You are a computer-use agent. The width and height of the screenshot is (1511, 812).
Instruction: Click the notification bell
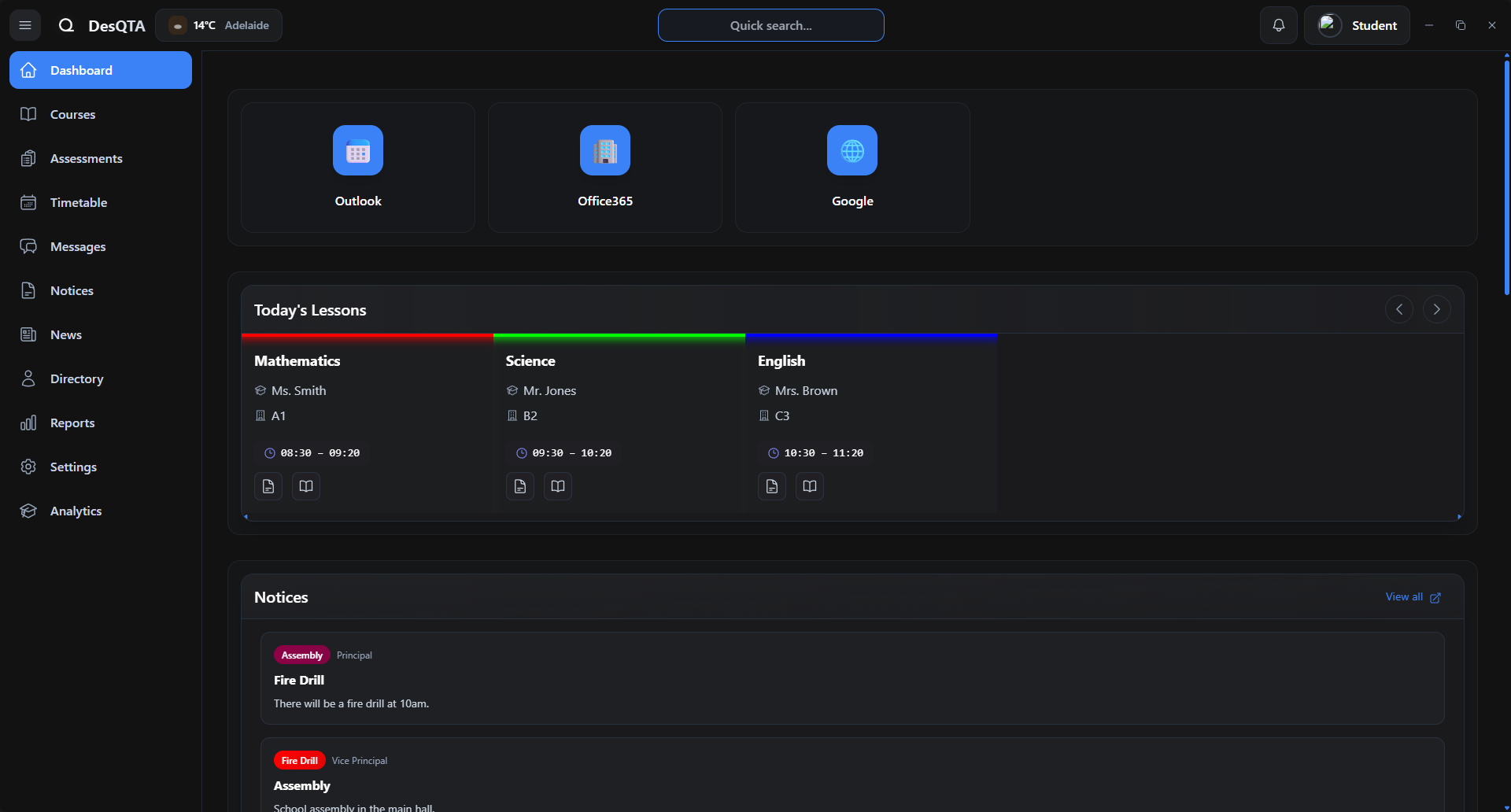point(1279,24)
